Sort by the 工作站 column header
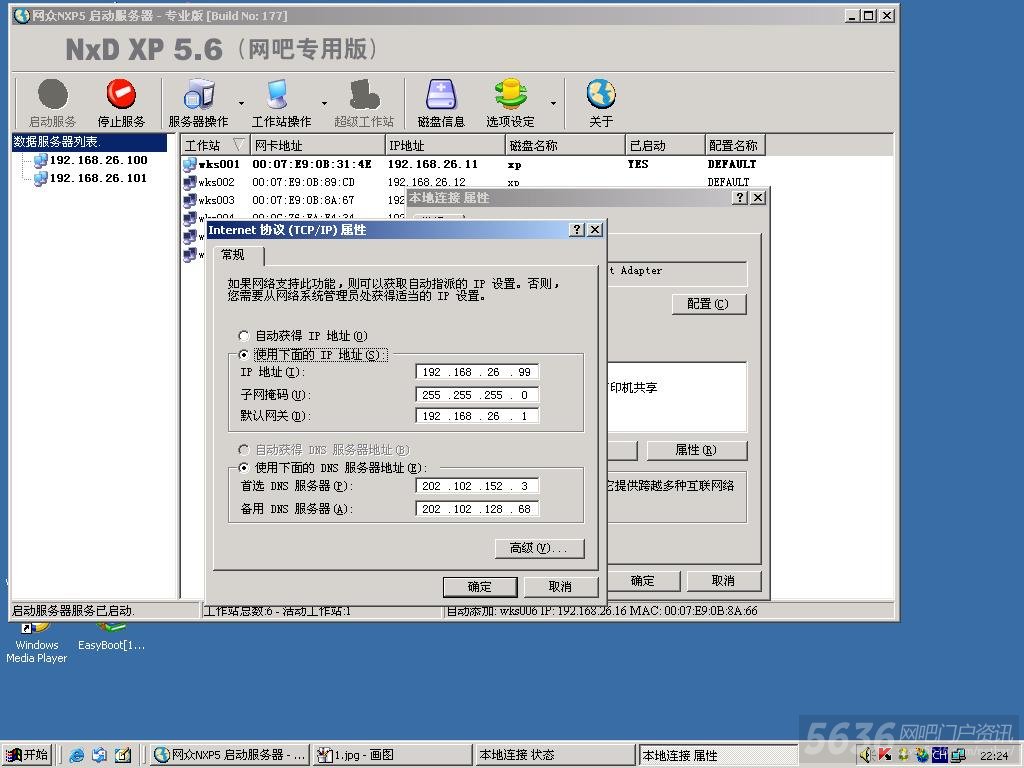1024x768 pixels. pos(215,145)
